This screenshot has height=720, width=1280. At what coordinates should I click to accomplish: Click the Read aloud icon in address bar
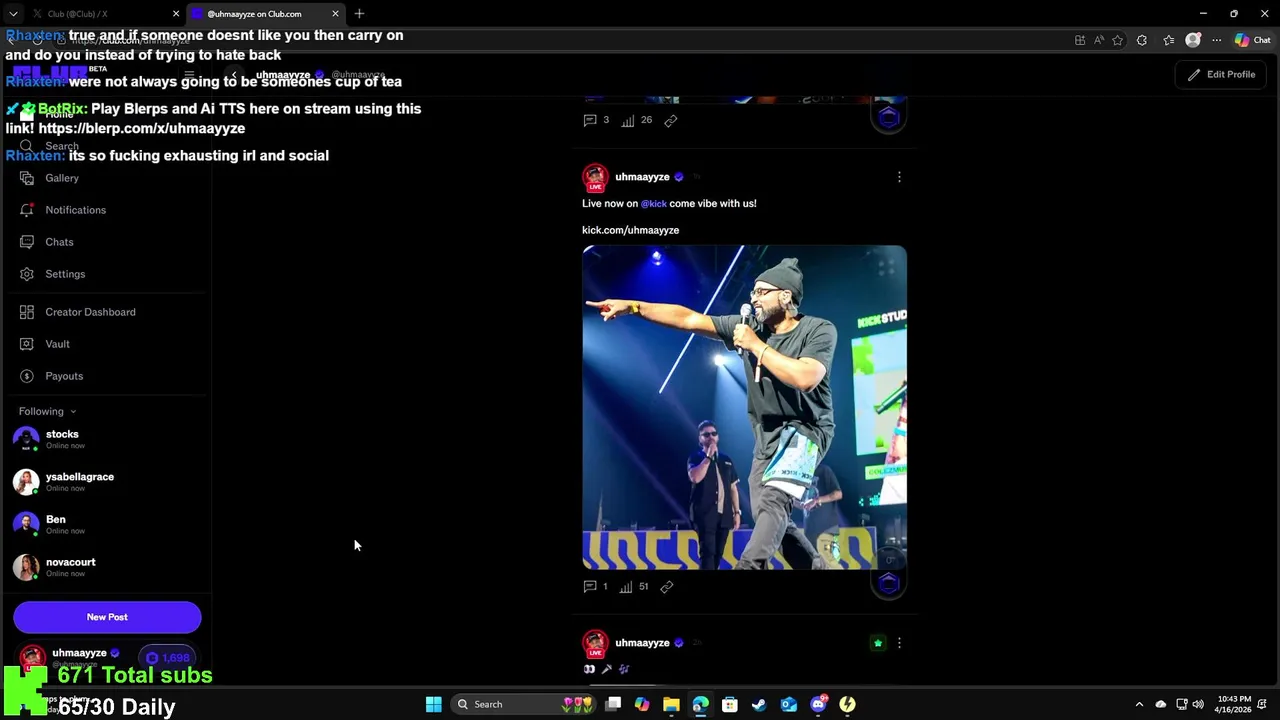1099,40
